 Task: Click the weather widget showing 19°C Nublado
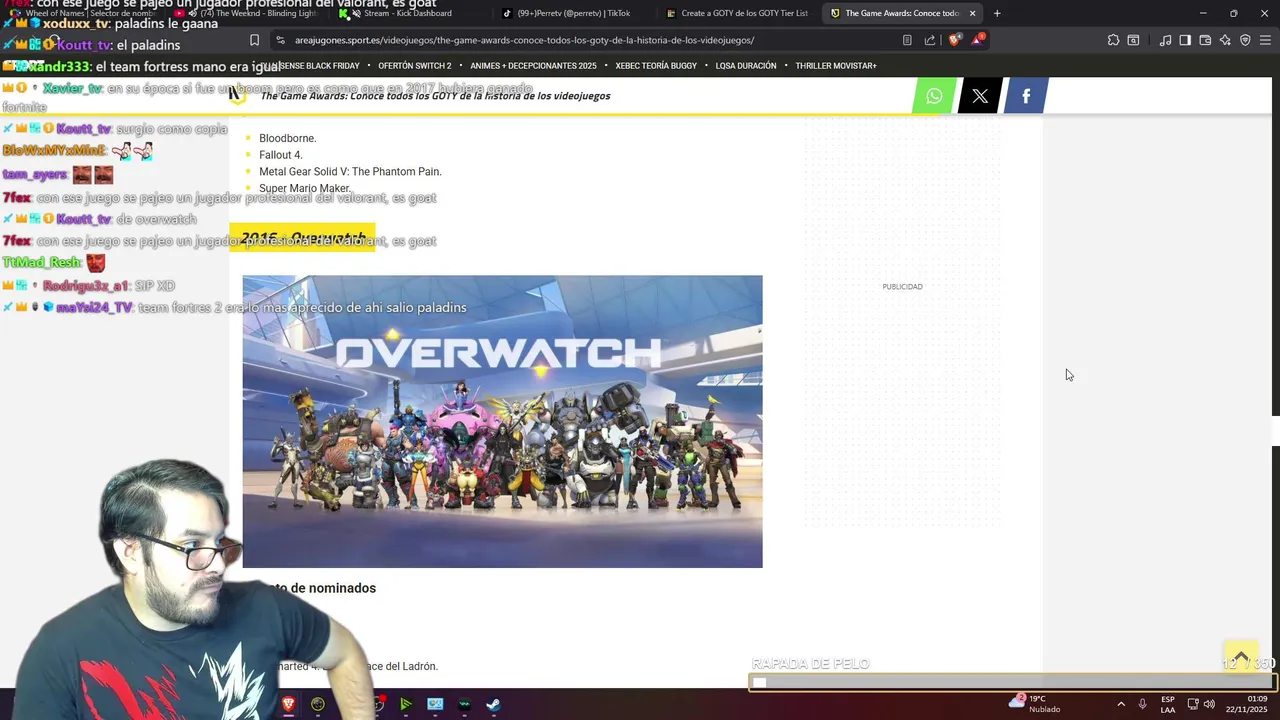point(1036,704)
